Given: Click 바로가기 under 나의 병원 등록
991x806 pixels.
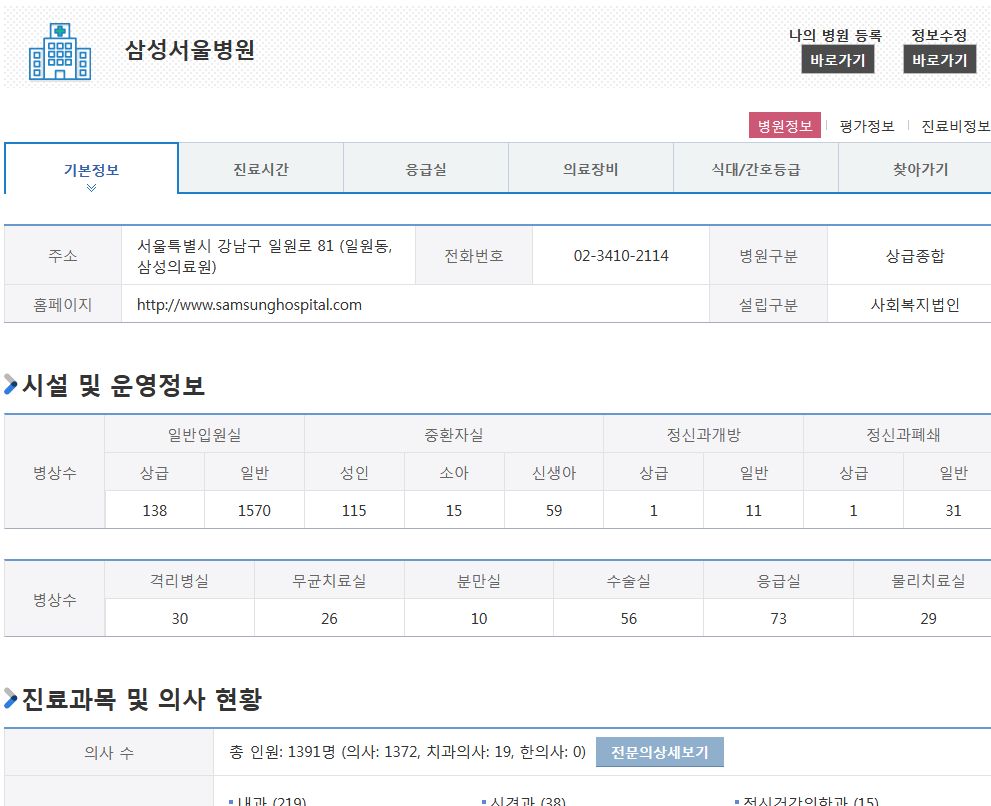Looking at the screenshot, I should coord(838,59).
